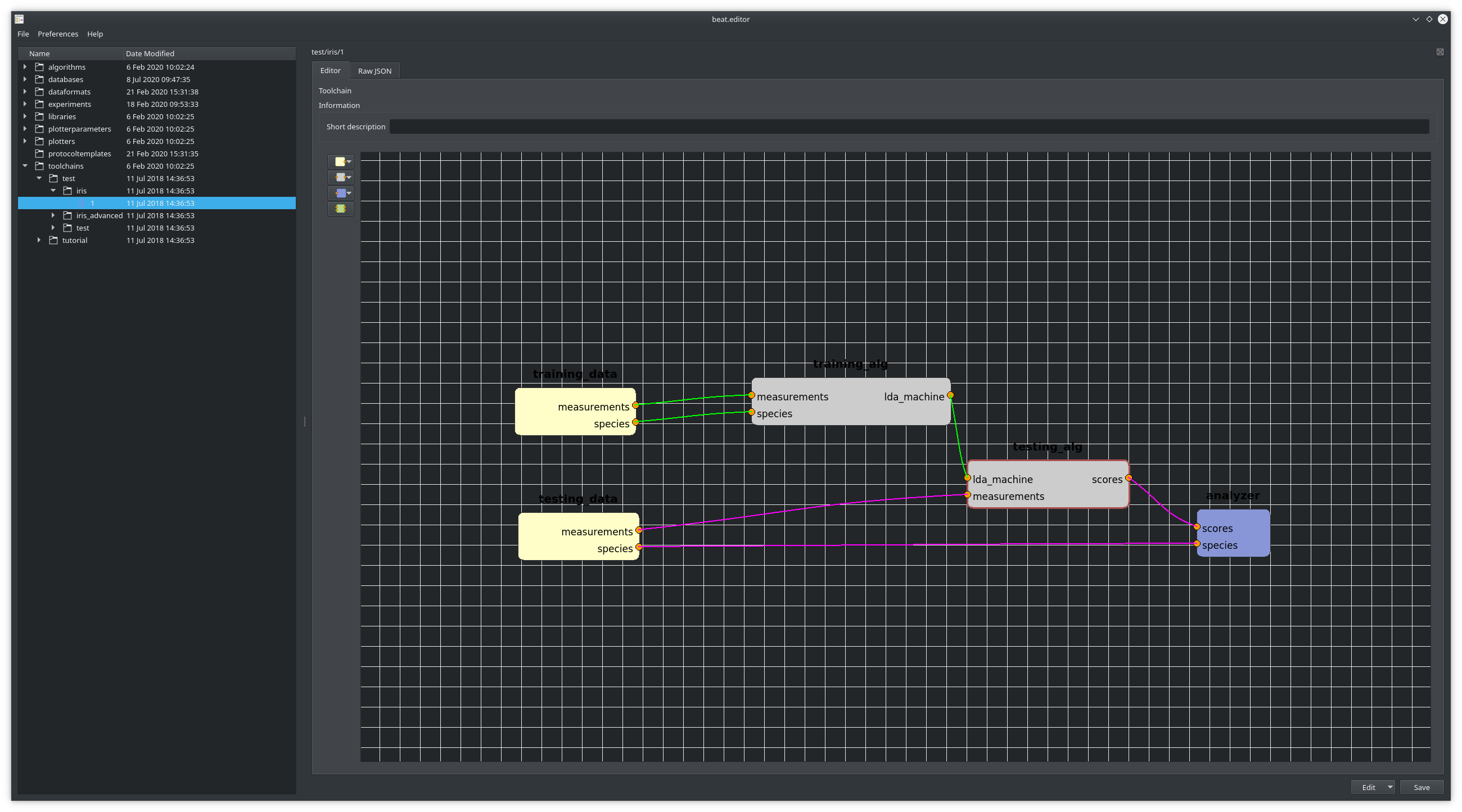The width and height of the screenshot is (1462, 812).
Task: Click the Save button
Action: [x=1421, y=787]
